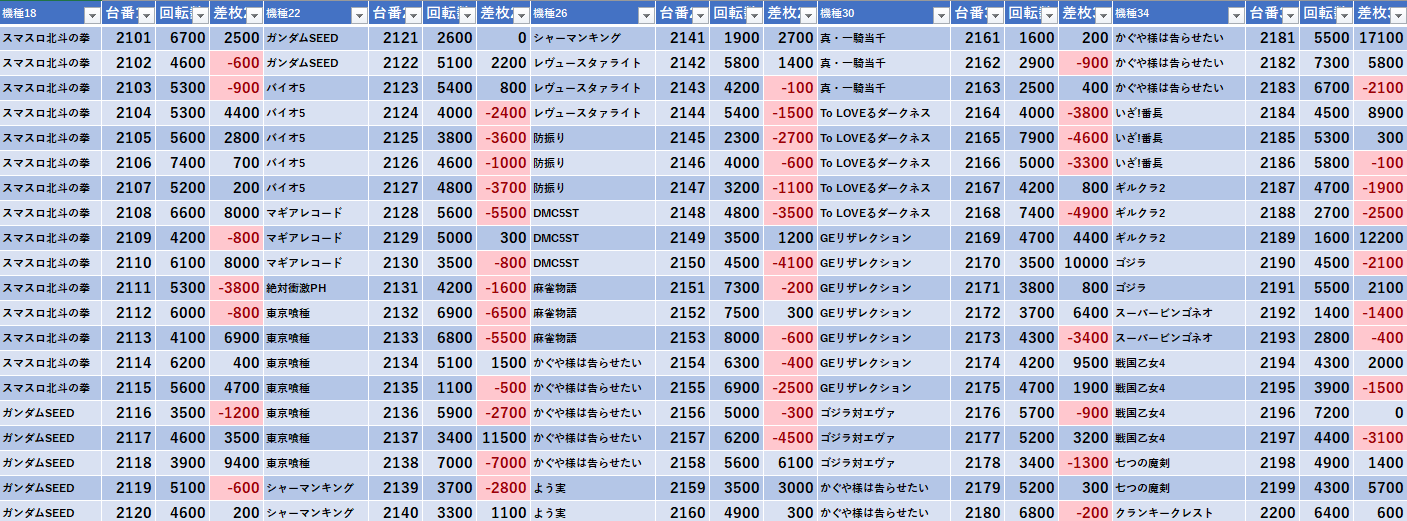1407x521 pixels.
Task: Open 差枚 filter dropdown in the 機種18 group
Action: click(255, 15)
